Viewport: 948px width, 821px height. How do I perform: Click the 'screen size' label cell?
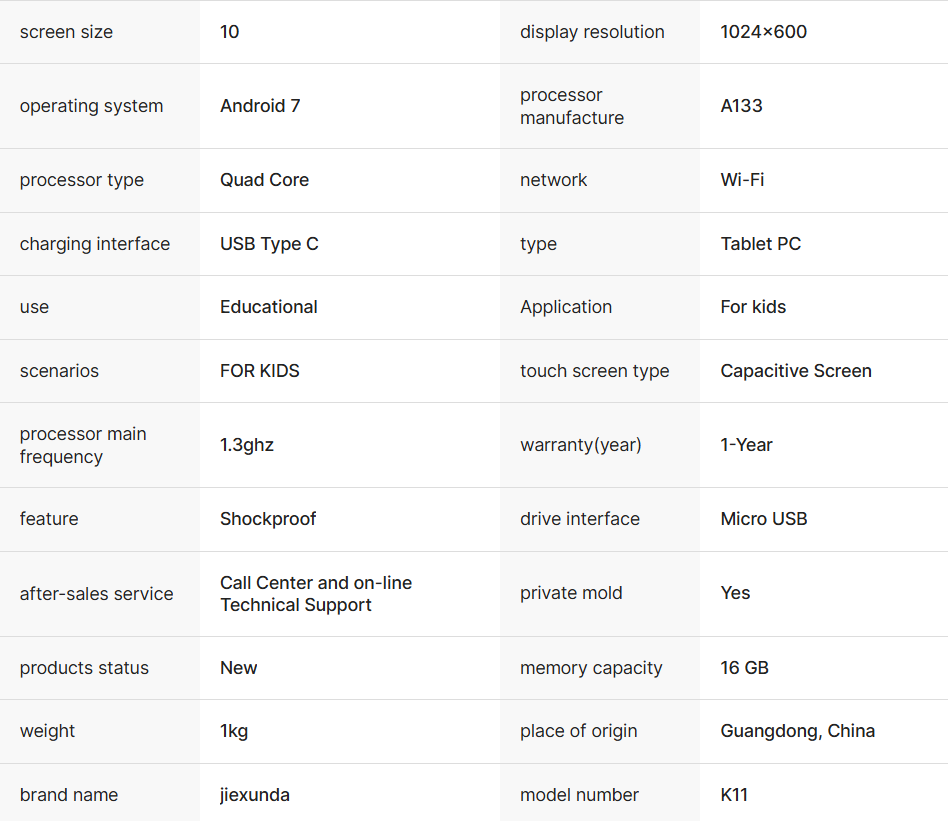(66, 32)
